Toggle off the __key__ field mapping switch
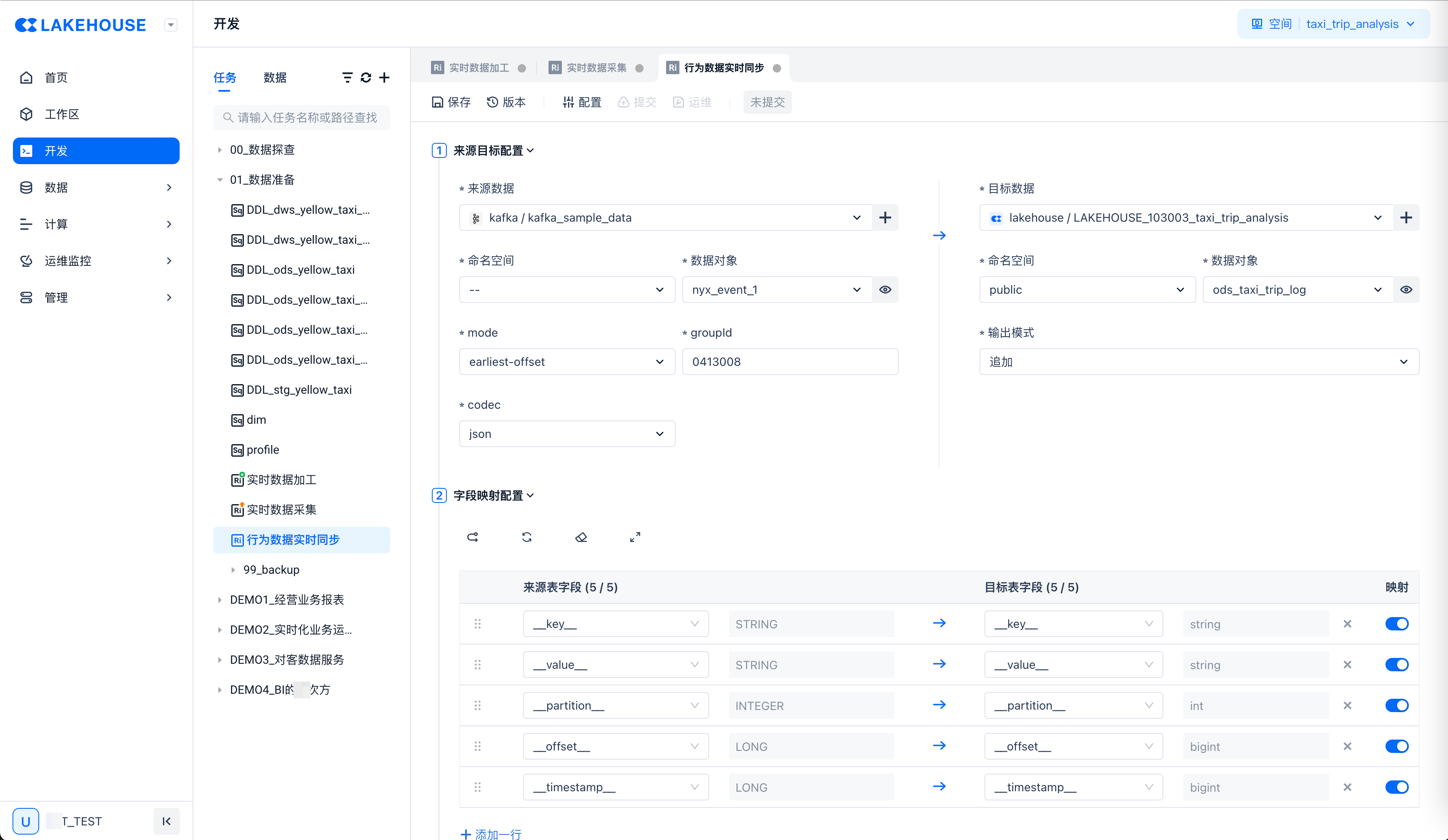Image resolution: width=1448 pixels, height=840 pixels. click(1396, 624)
